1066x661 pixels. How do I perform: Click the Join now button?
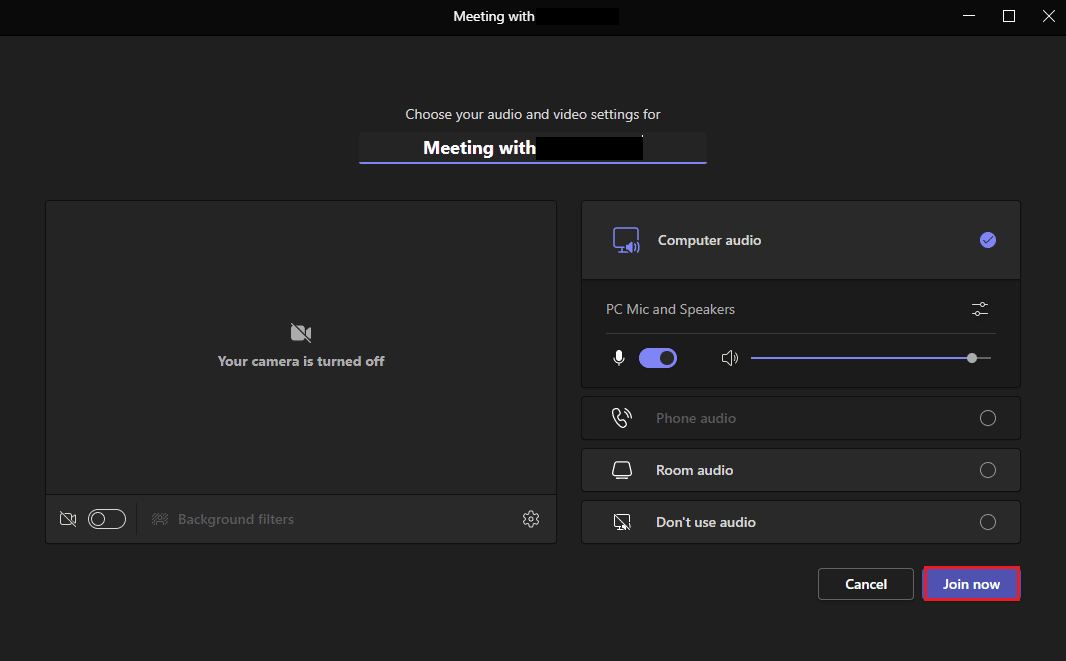971,584
